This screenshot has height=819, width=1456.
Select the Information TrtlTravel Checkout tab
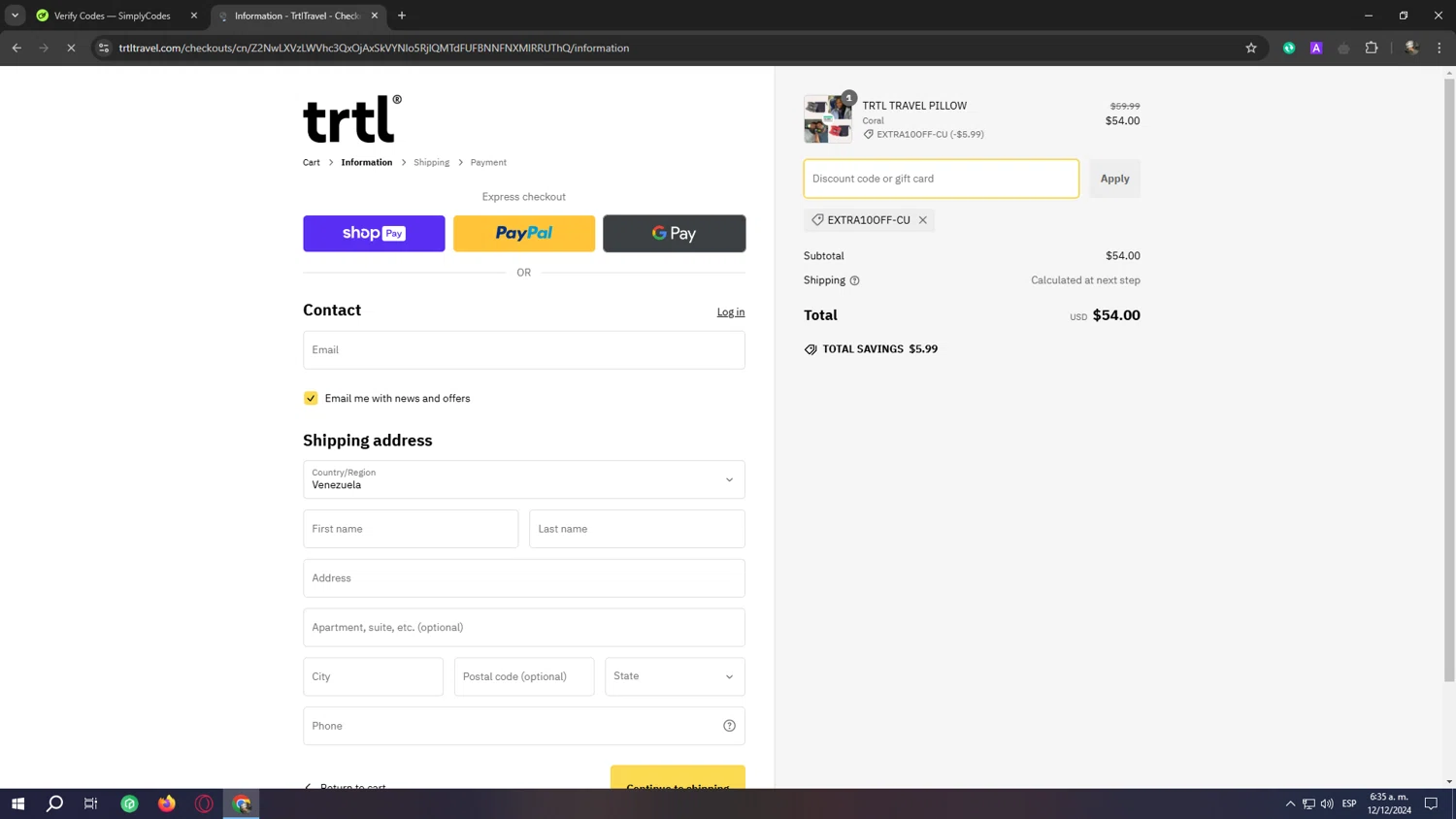[x=296, y=16]
